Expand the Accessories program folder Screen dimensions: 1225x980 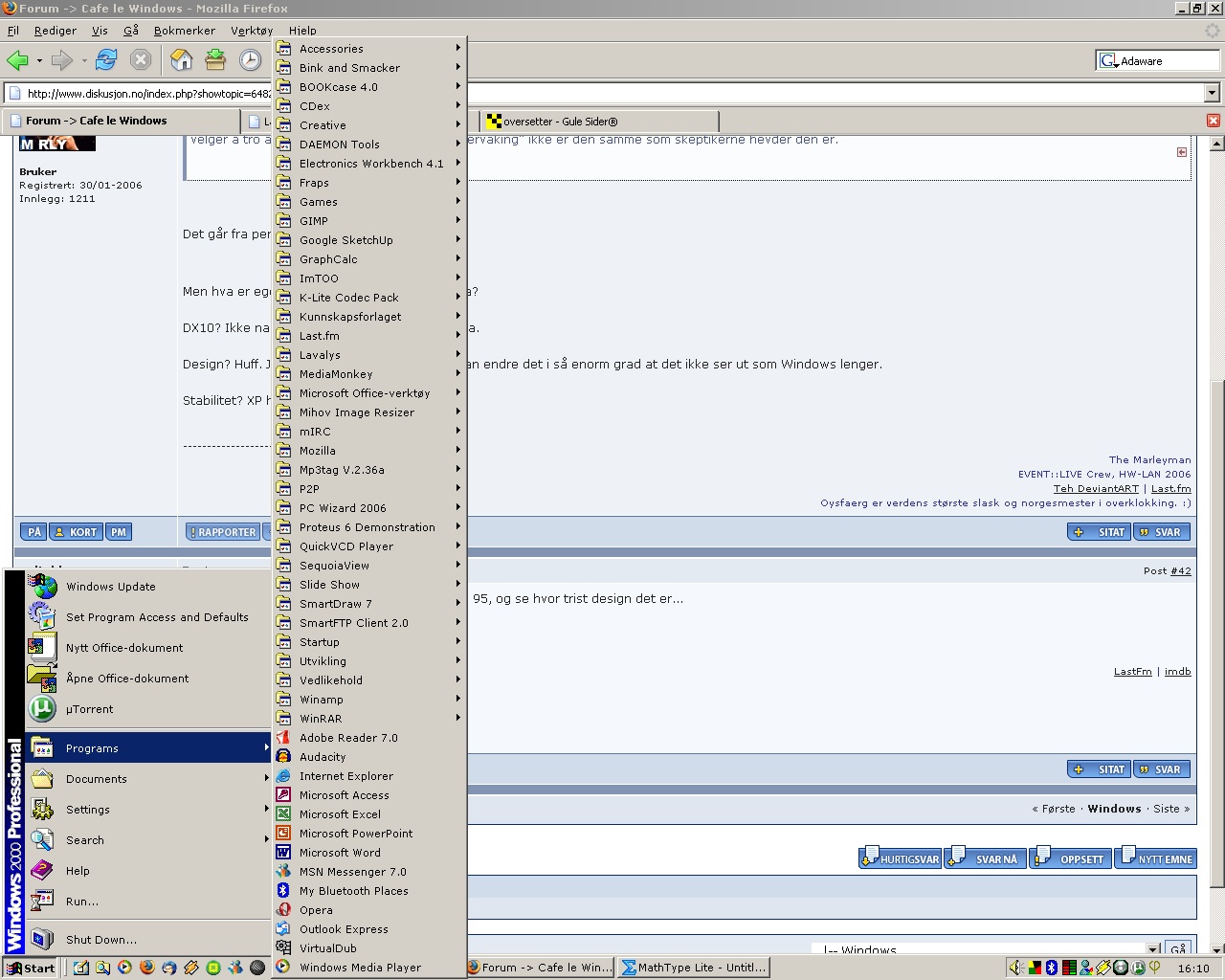pos(369,49)
